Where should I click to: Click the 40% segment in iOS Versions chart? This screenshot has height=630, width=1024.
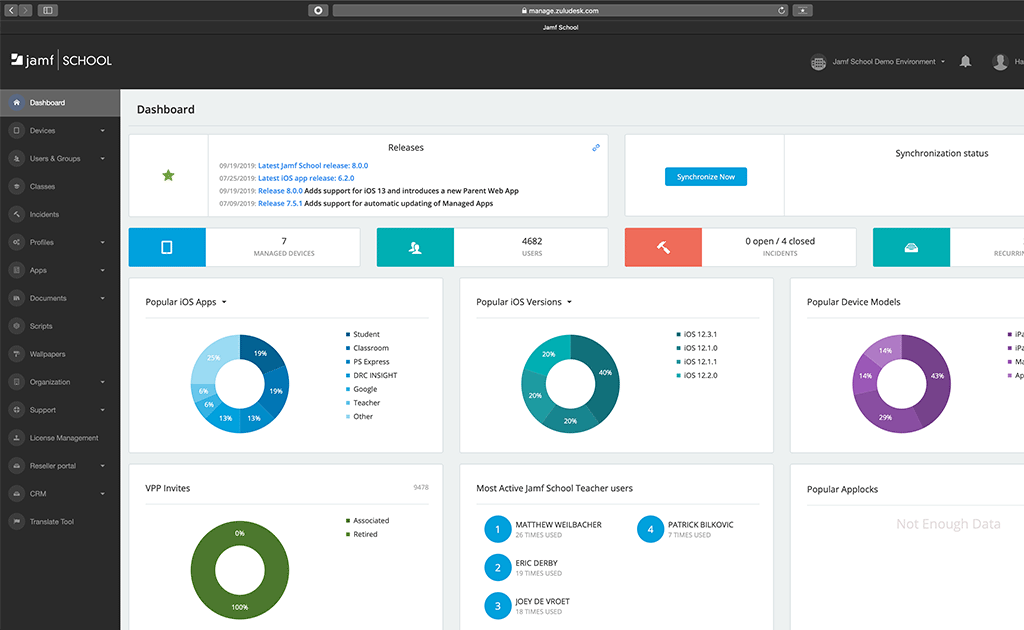(605, 373)
